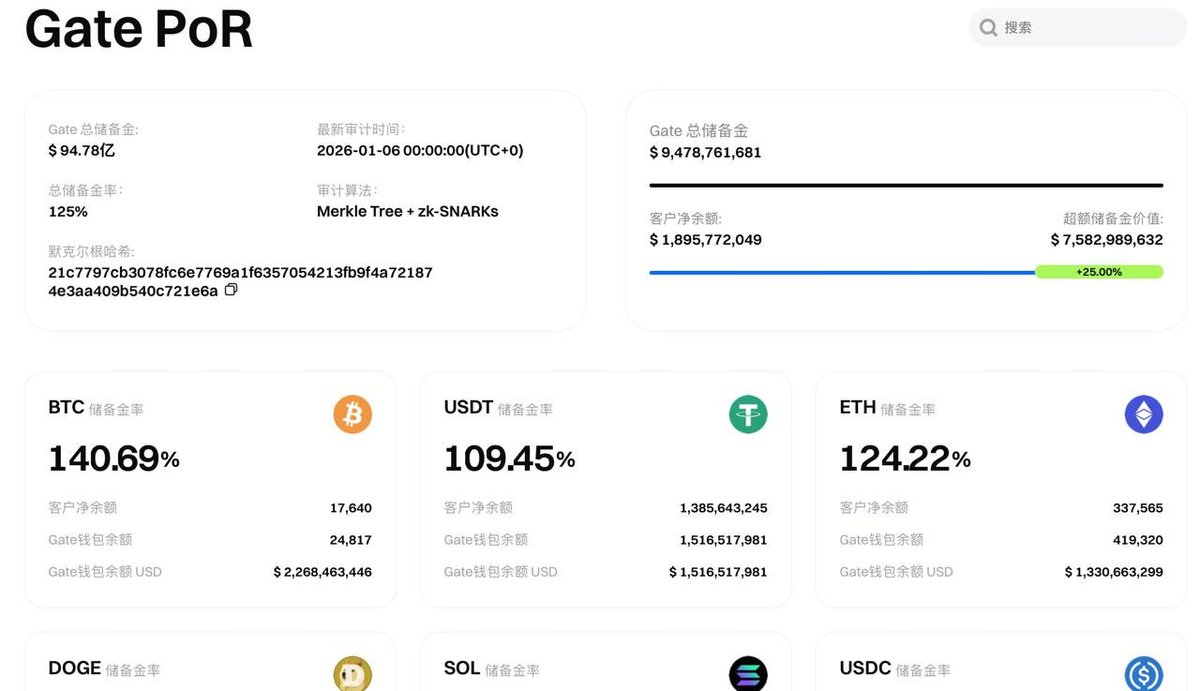Select total reserve $ 9,478,761,681

(705, 153)
